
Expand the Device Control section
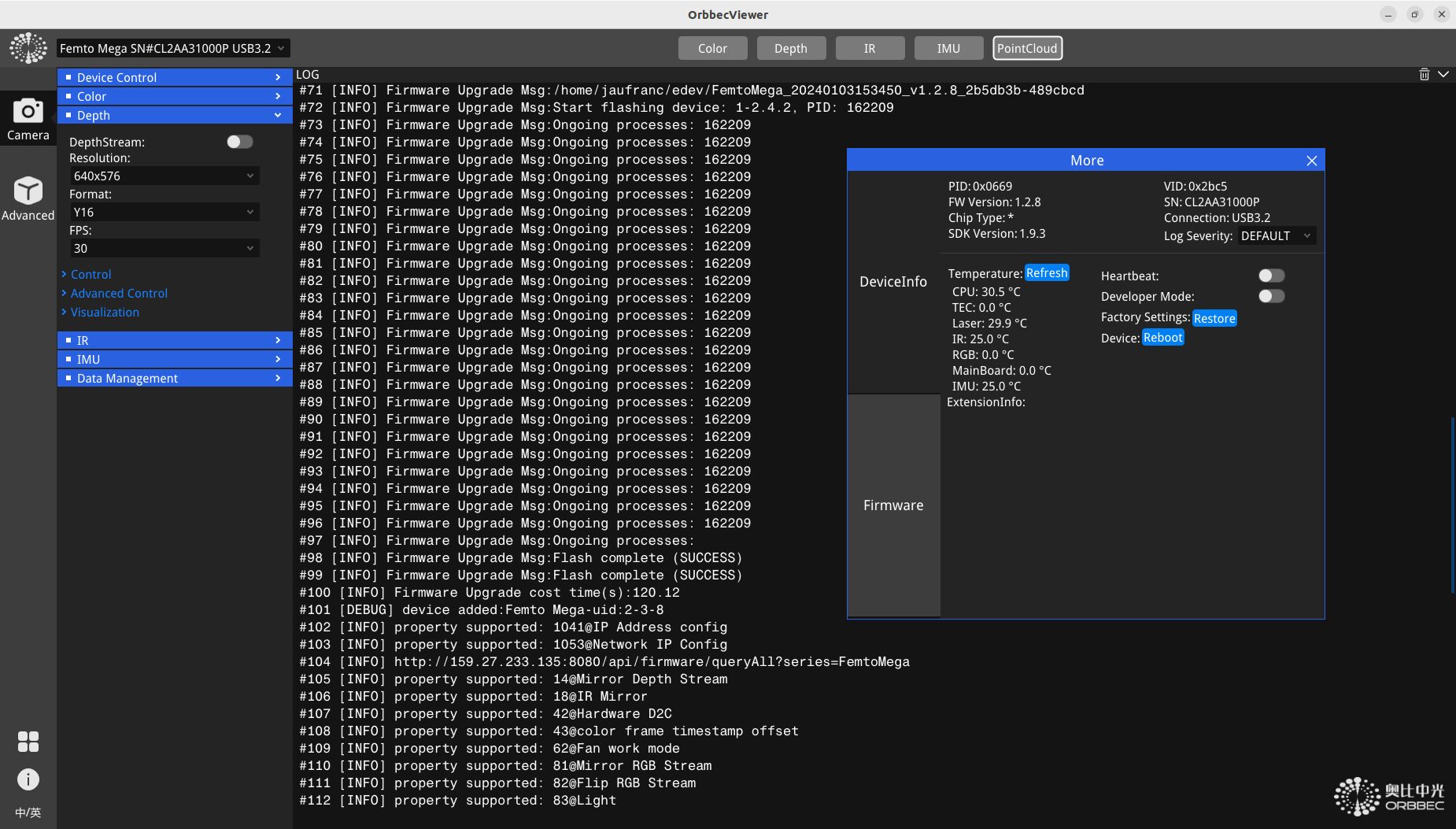174,77
